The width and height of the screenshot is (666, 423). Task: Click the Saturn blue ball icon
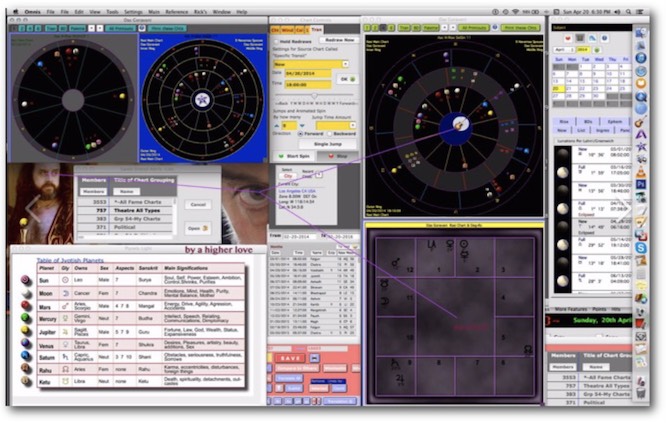tap(24, 358)
